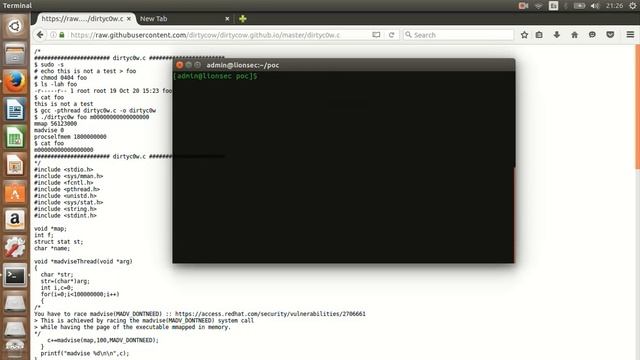Open the session gear menu in top panel
640x360 pixels.
pos(633,6)
